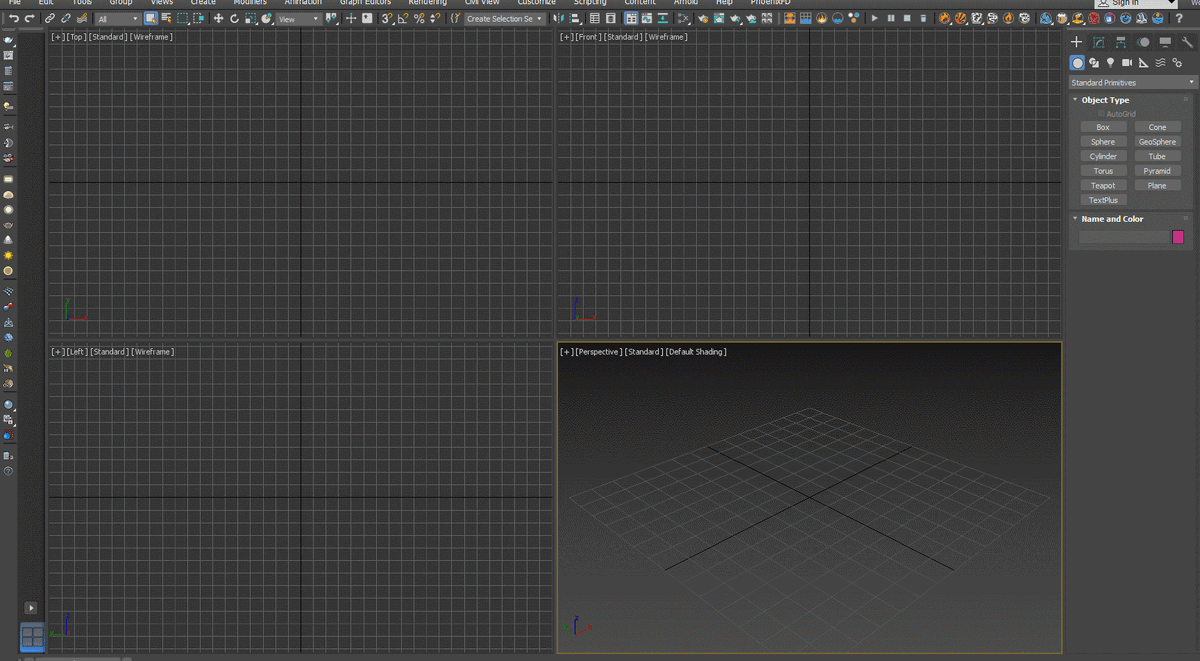This screenshot has width=1200, height=661.
Task: Expand the viewport layouts arrow button
Action: (x=31, y=608)
